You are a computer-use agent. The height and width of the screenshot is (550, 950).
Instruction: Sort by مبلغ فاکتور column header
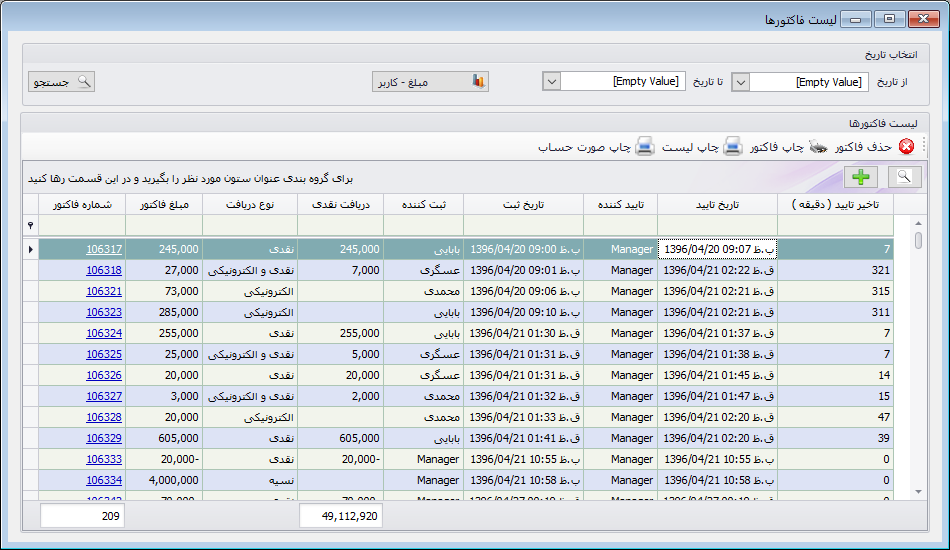coord(164,205)
